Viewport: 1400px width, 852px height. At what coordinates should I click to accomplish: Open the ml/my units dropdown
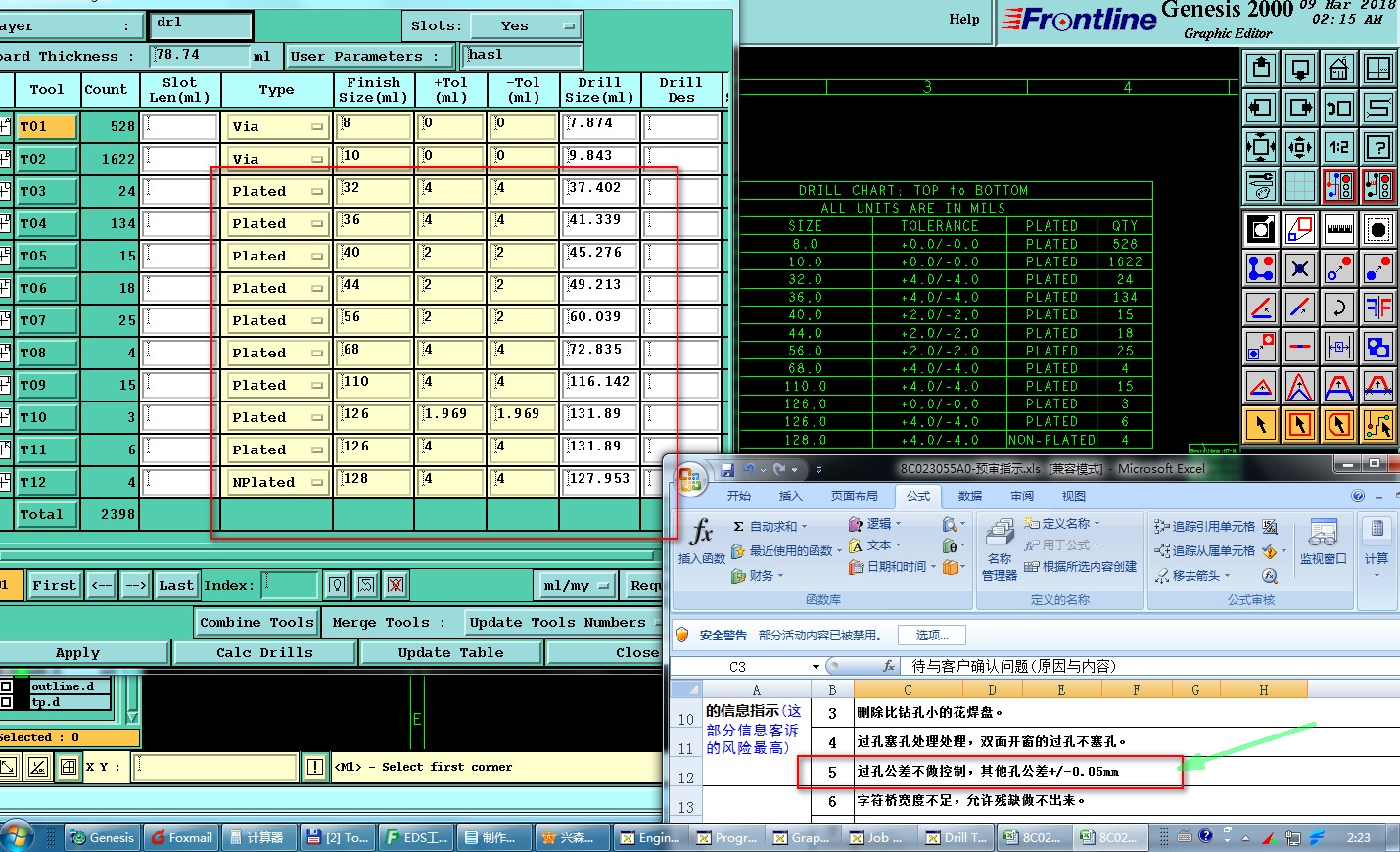[577, 585]
